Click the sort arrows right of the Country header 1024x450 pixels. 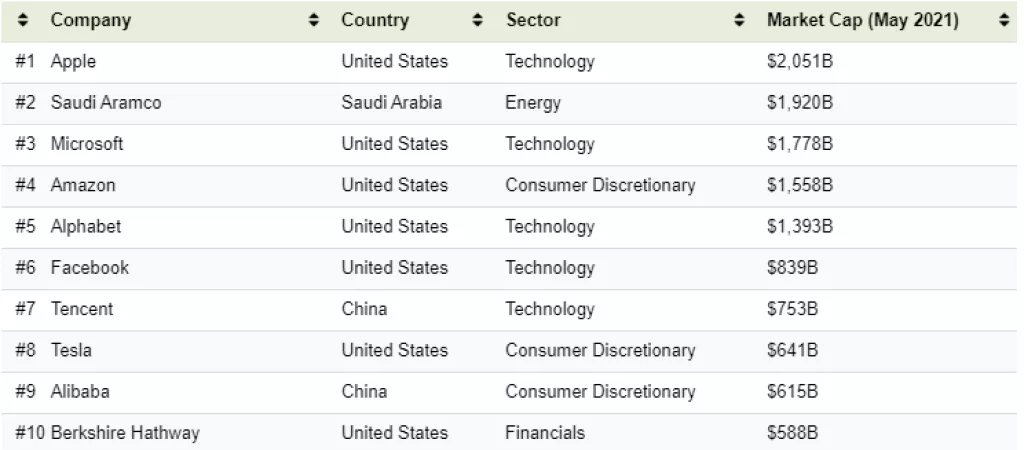click(478, 20)
